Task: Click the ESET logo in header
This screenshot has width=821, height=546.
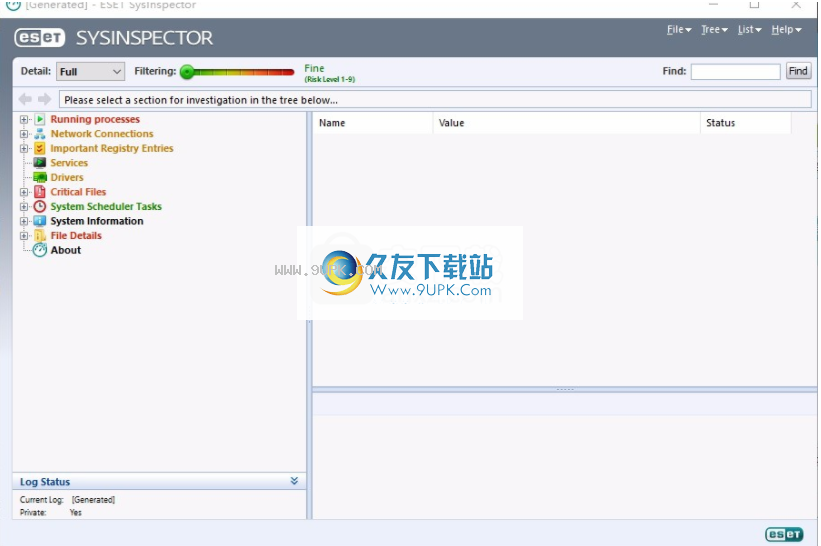Action: [40, 38]
